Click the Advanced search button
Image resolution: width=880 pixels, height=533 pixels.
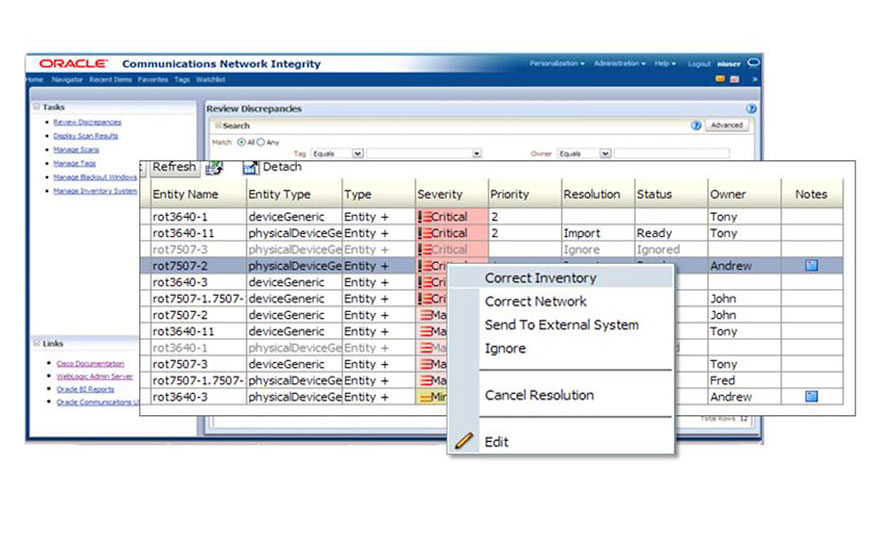click(x=727, y=125)
